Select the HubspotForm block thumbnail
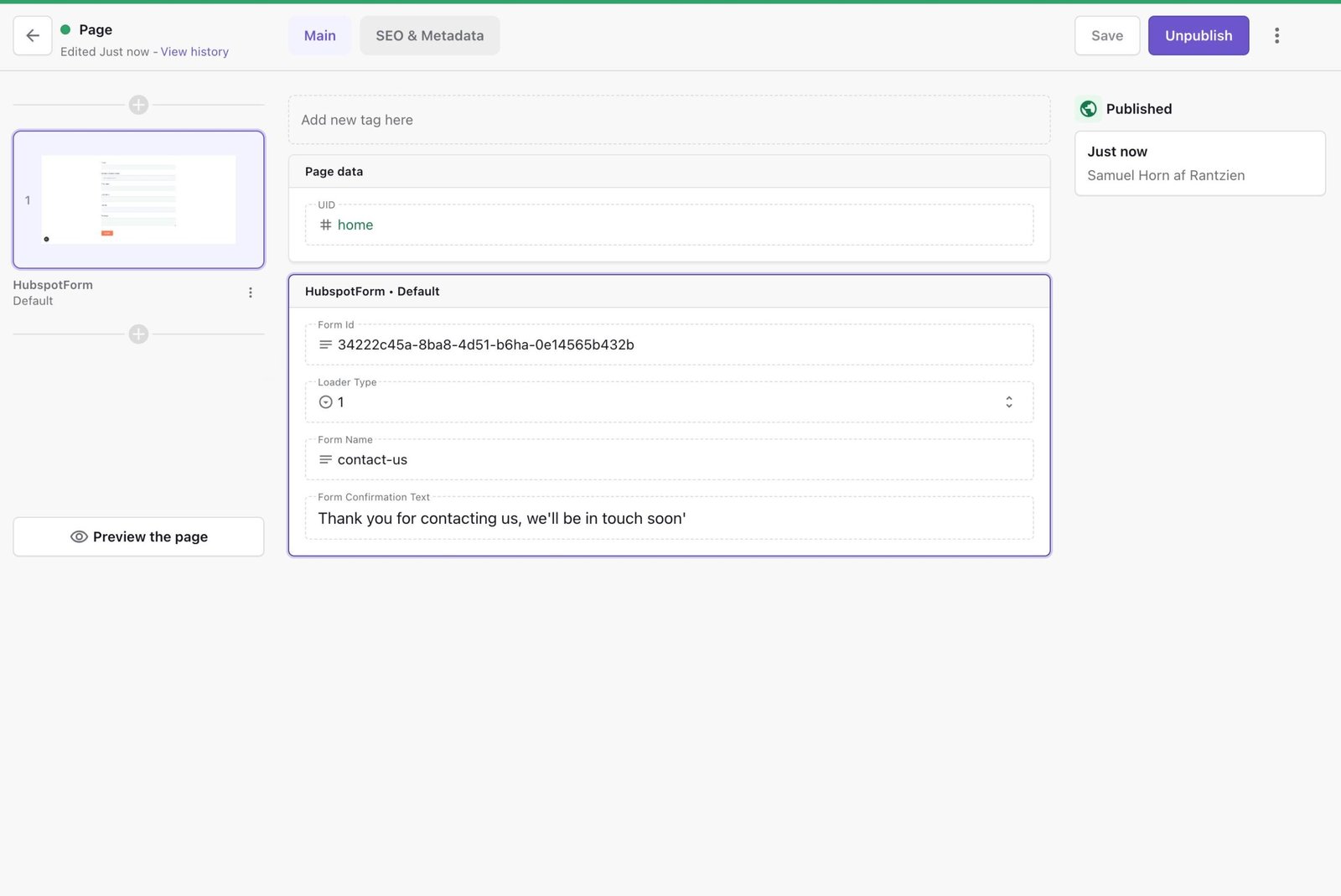 (138, 199)
